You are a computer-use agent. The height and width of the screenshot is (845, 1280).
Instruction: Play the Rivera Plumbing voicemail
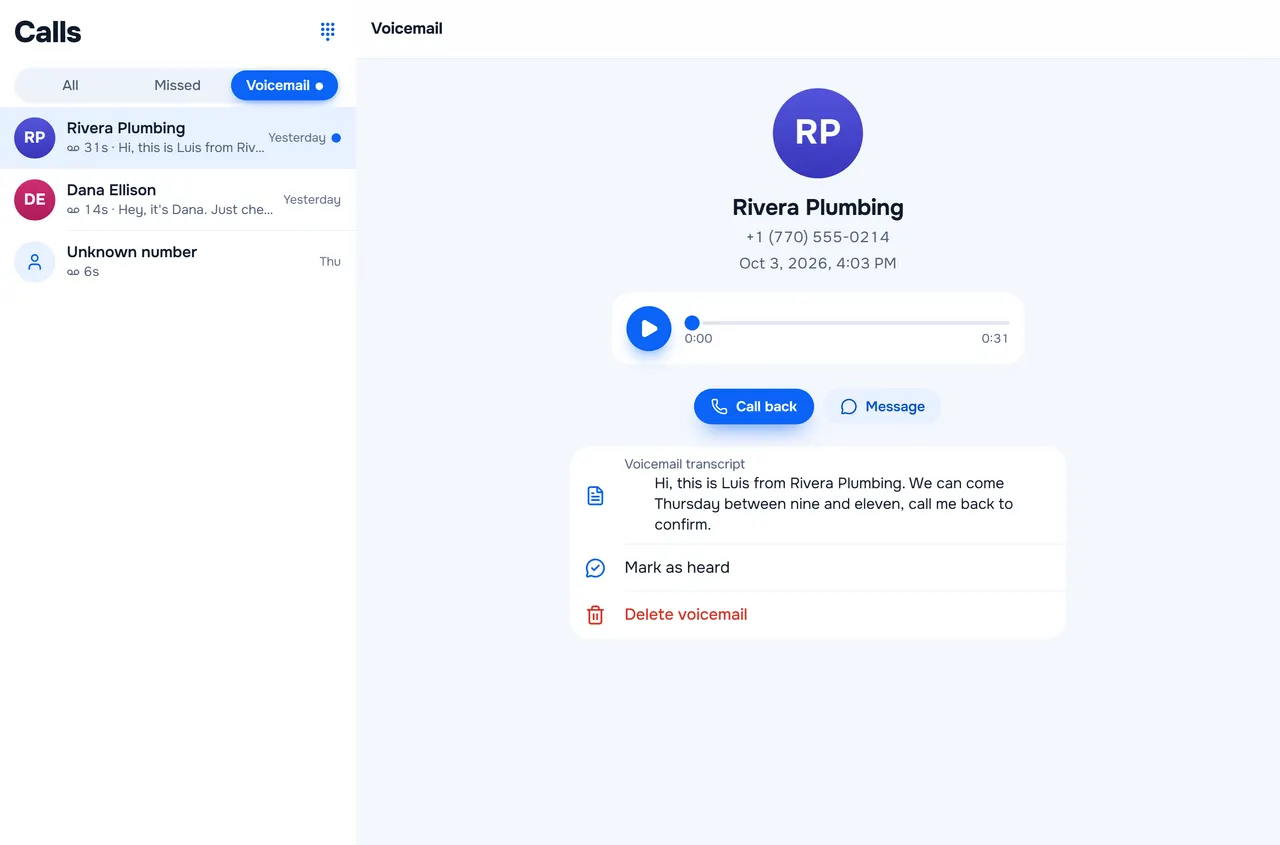pos(649,328)
